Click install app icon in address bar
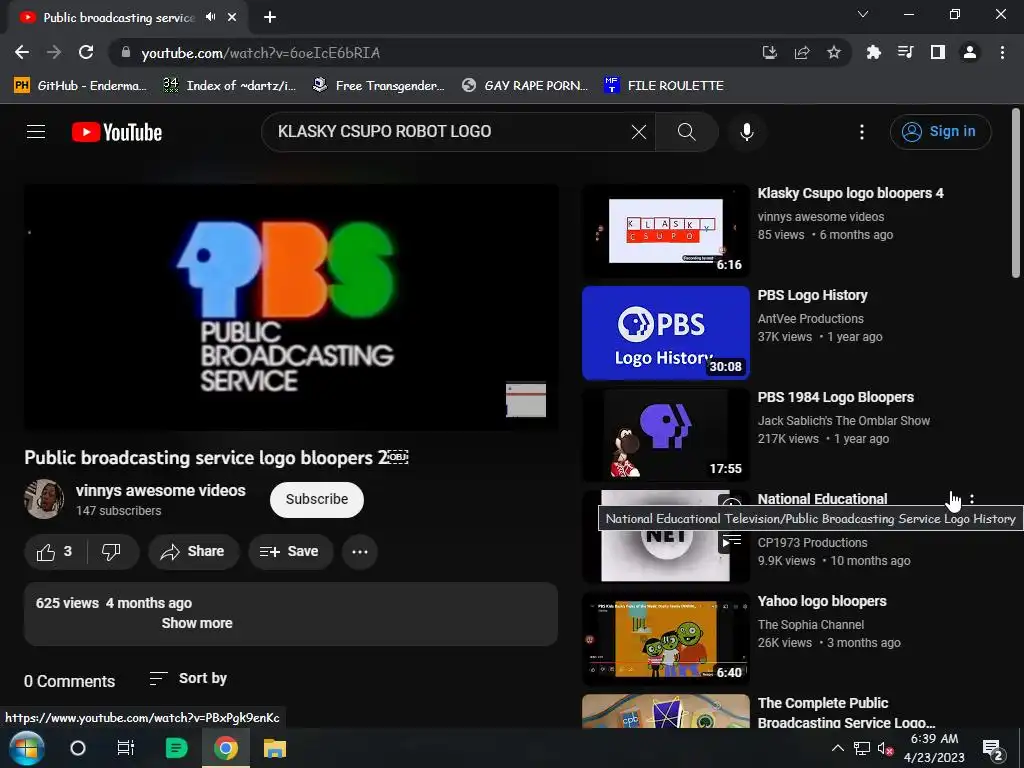This screenshot has width=1024, height=768. (x=770, y=52)
